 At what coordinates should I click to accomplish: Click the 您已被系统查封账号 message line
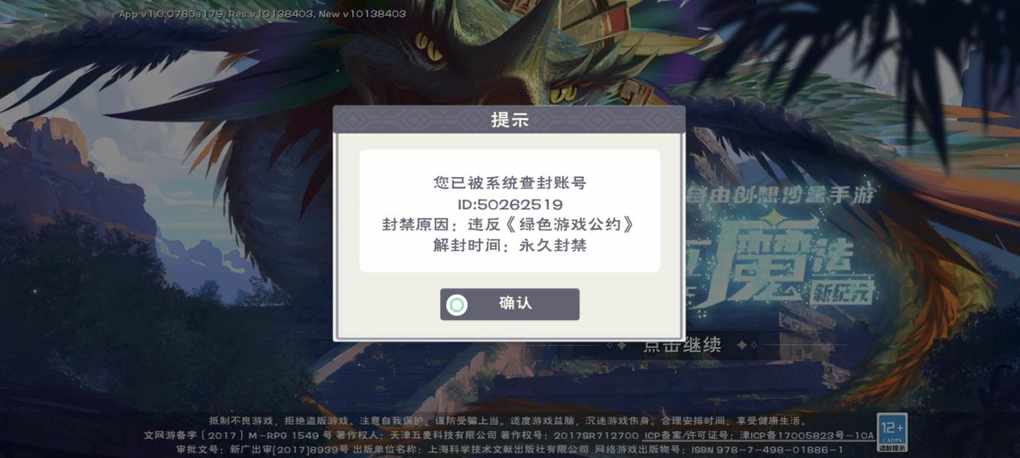pos(509,183)
